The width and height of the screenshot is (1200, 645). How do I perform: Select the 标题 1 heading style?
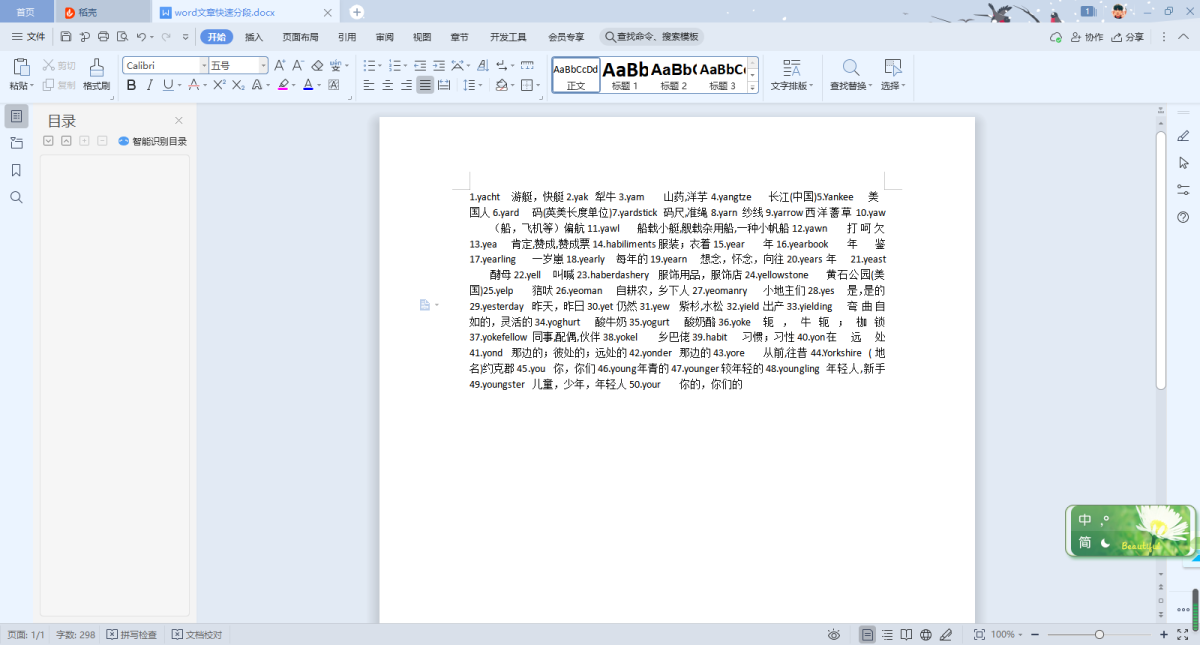625,74
